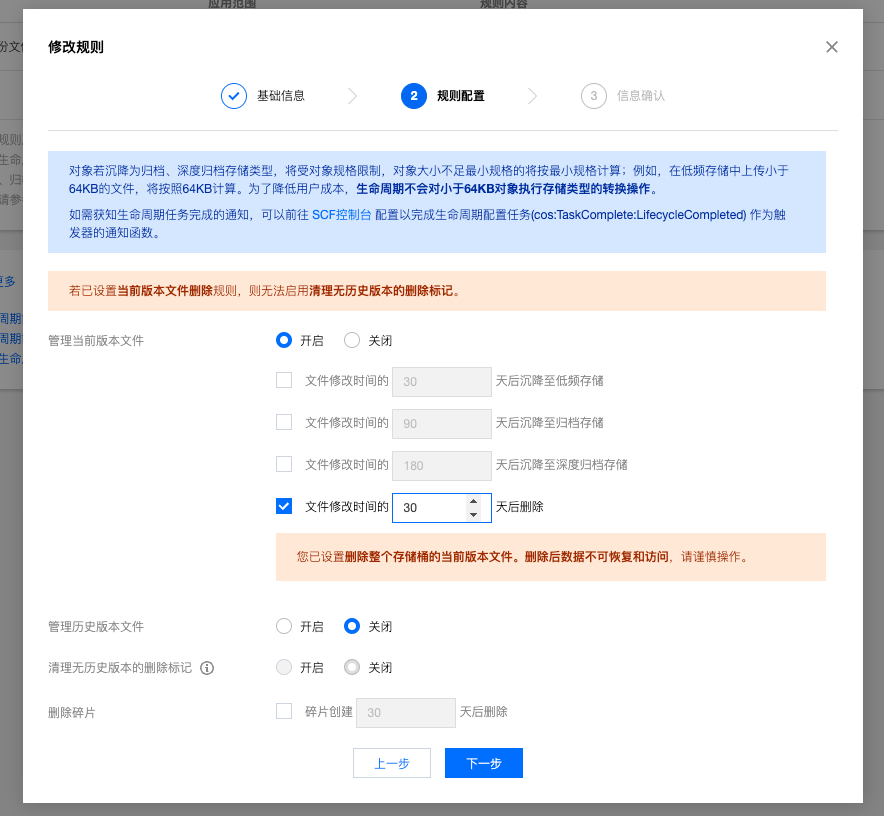Enable 沉降至归档存储 checkbox
Viewport: 884px width, 816px height.
[x=284, y=422]
